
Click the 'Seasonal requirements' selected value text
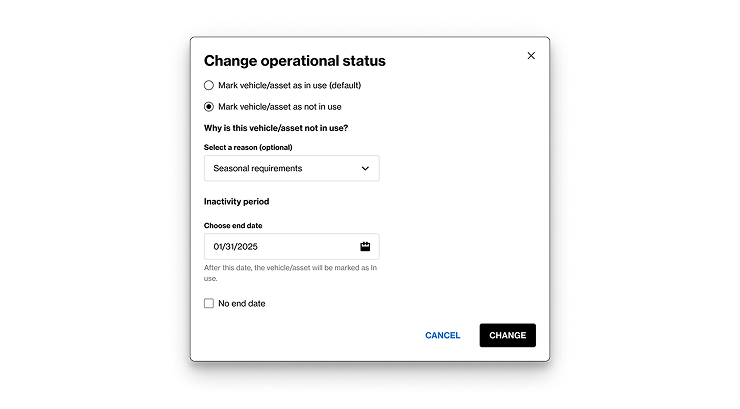point(258,168)
